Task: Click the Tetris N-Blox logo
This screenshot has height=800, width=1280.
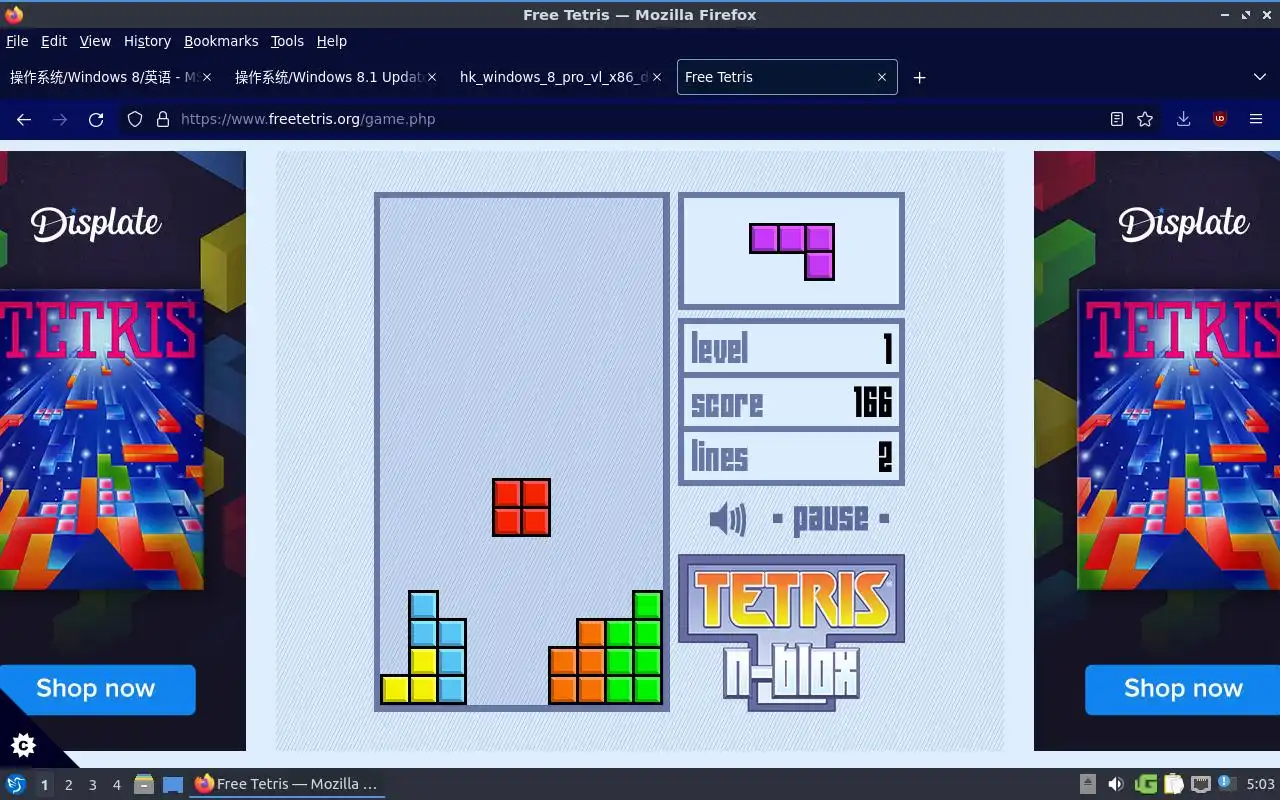Action: tap(791, 632)
